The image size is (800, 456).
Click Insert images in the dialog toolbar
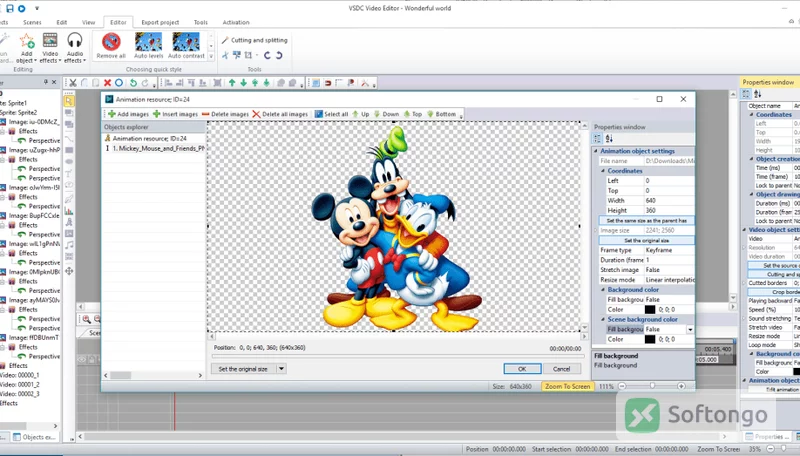pos(175,114)
